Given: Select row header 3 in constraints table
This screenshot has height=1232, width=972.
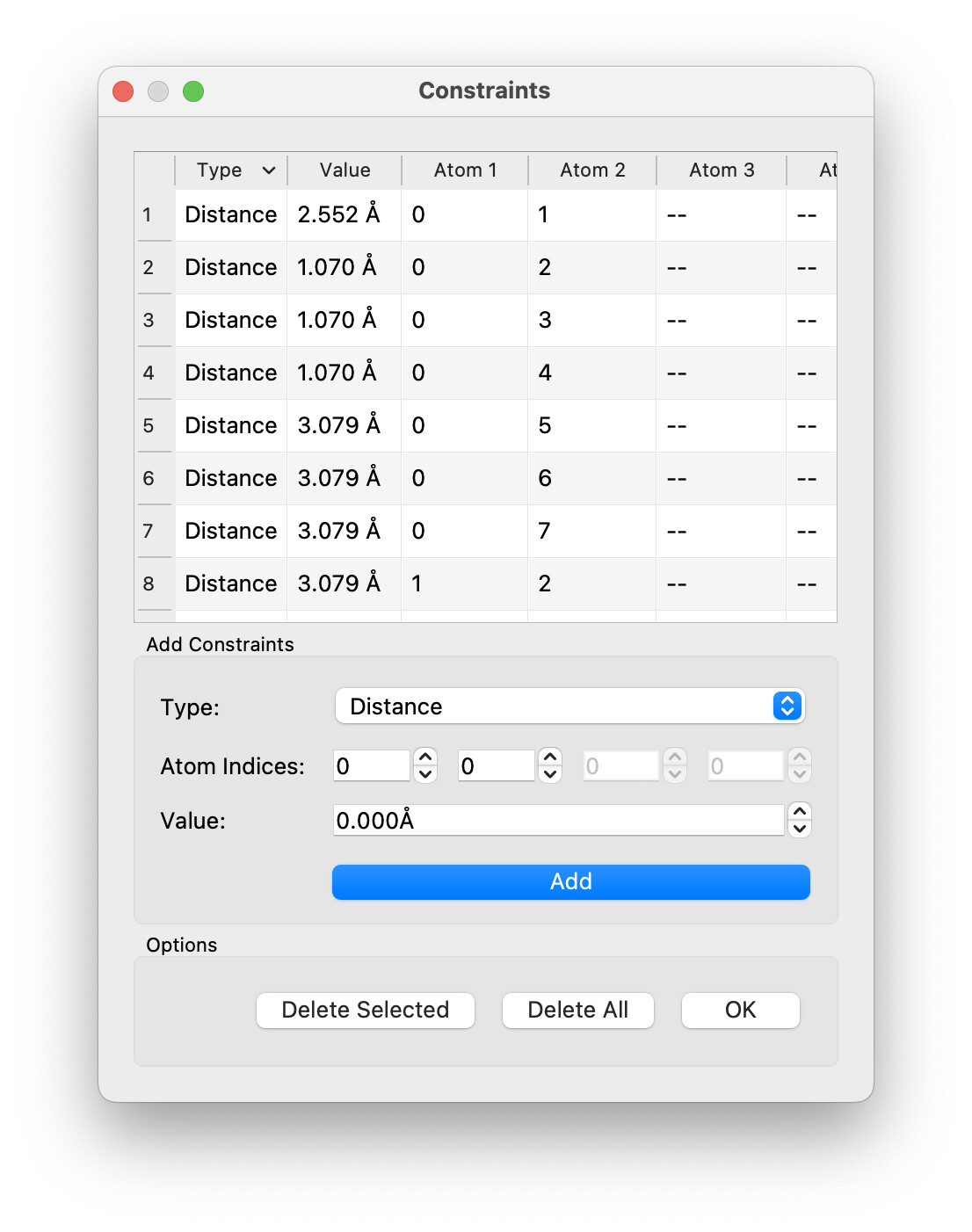Looking at the screenshot, I should coord(155,320).
